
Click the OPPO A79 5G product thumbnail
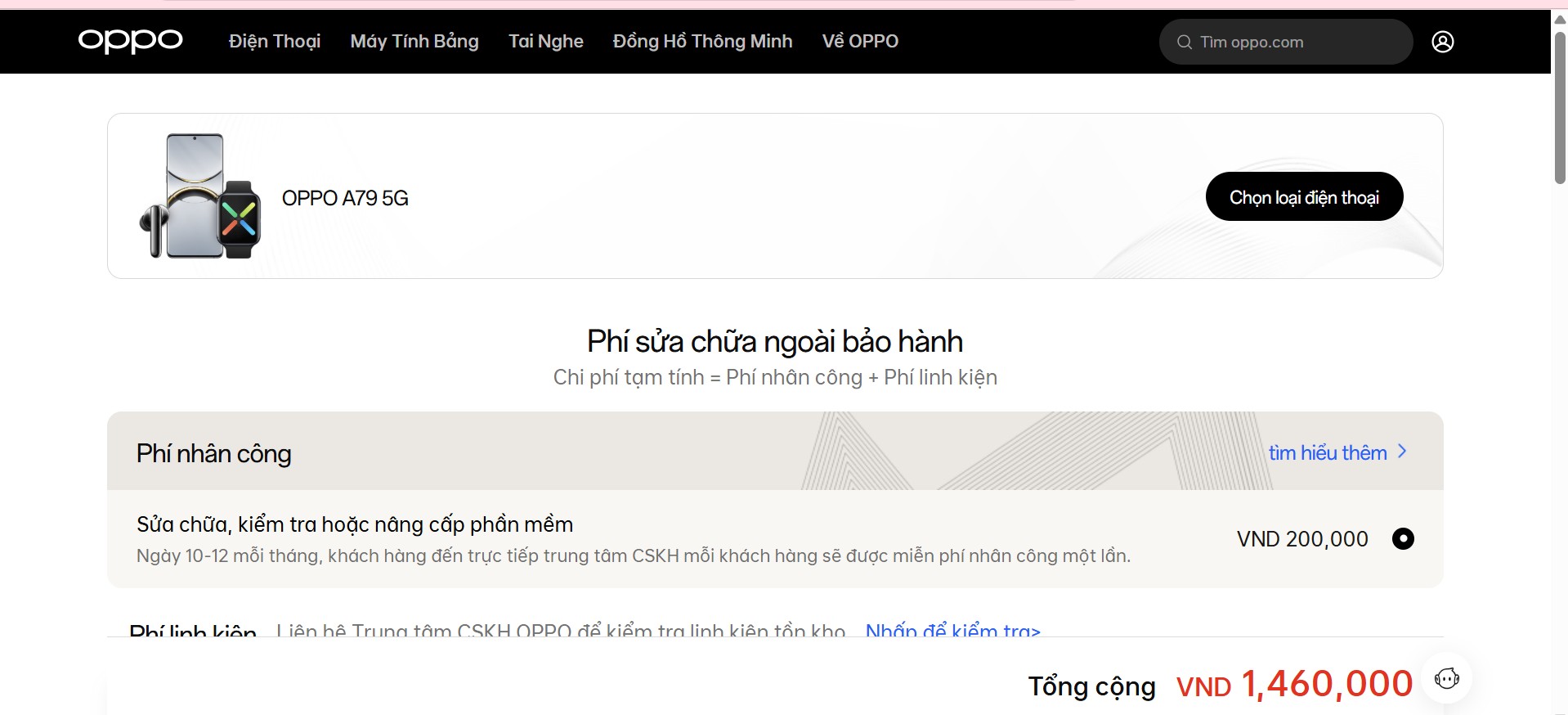click(200, 196)
